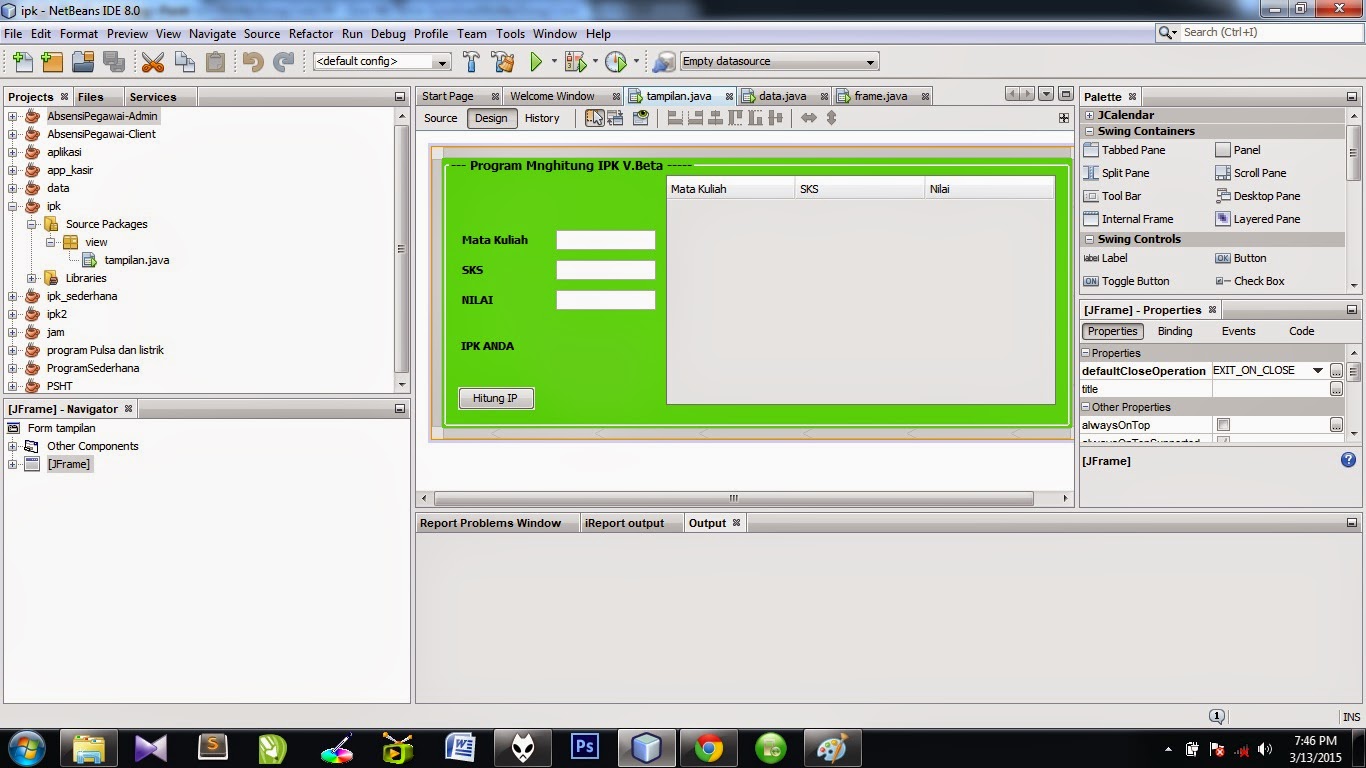Image resolution: width=1366 pixels, height=768 pixels.
Task: Open a project using the Open Project icon
Action: tap(83, 61)
